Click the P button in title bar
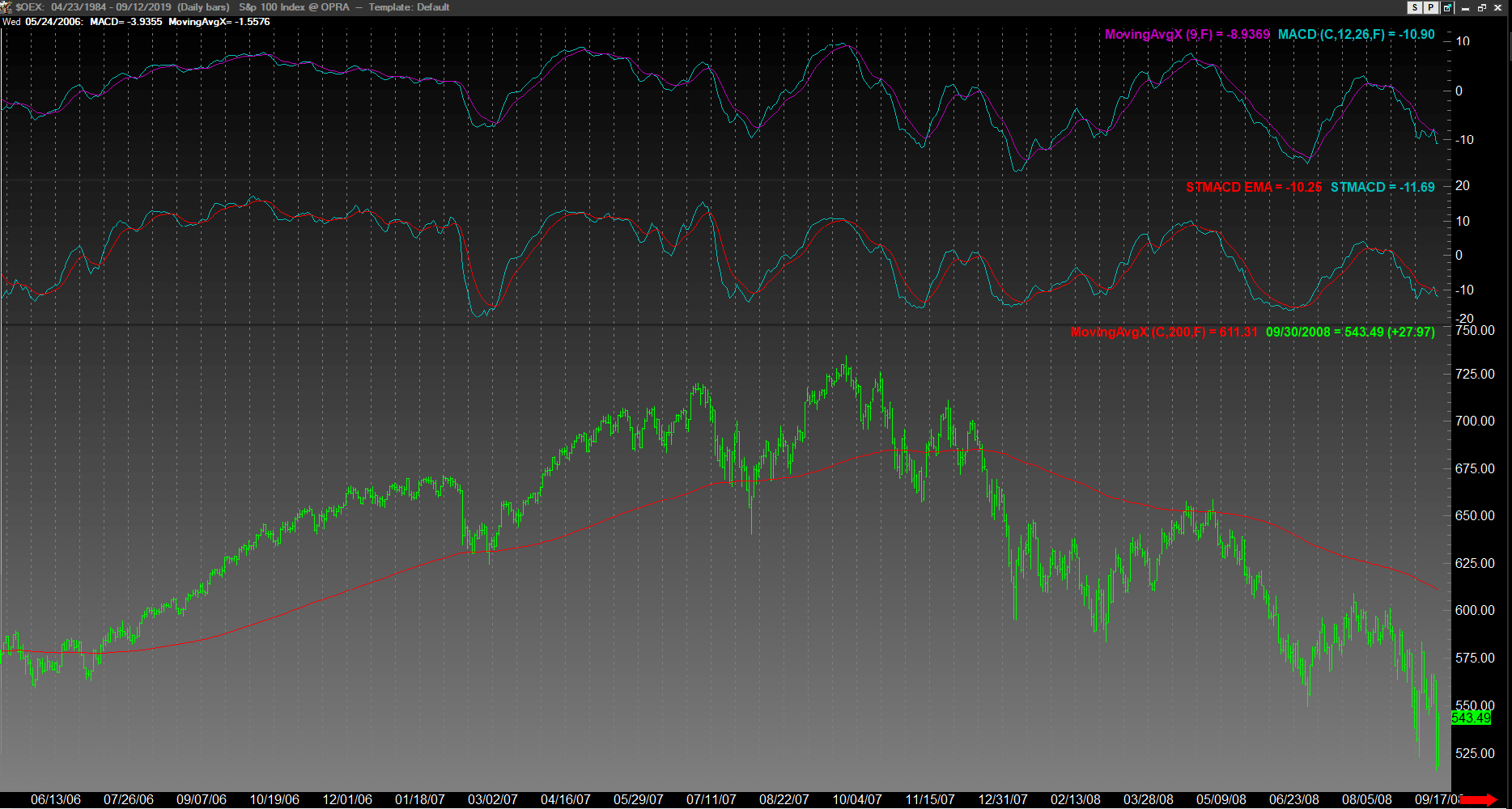Screen dimensions: 1512x809 click(1430, 7)
